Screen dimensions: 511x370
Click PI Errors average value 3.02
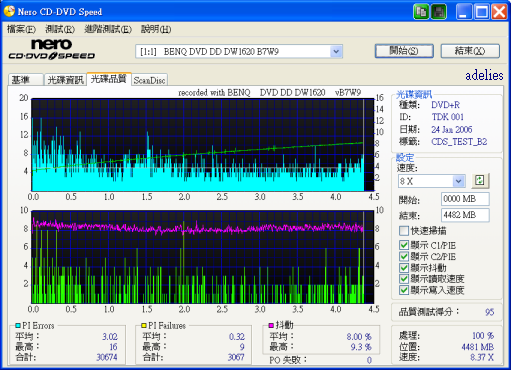click(110, 337)
